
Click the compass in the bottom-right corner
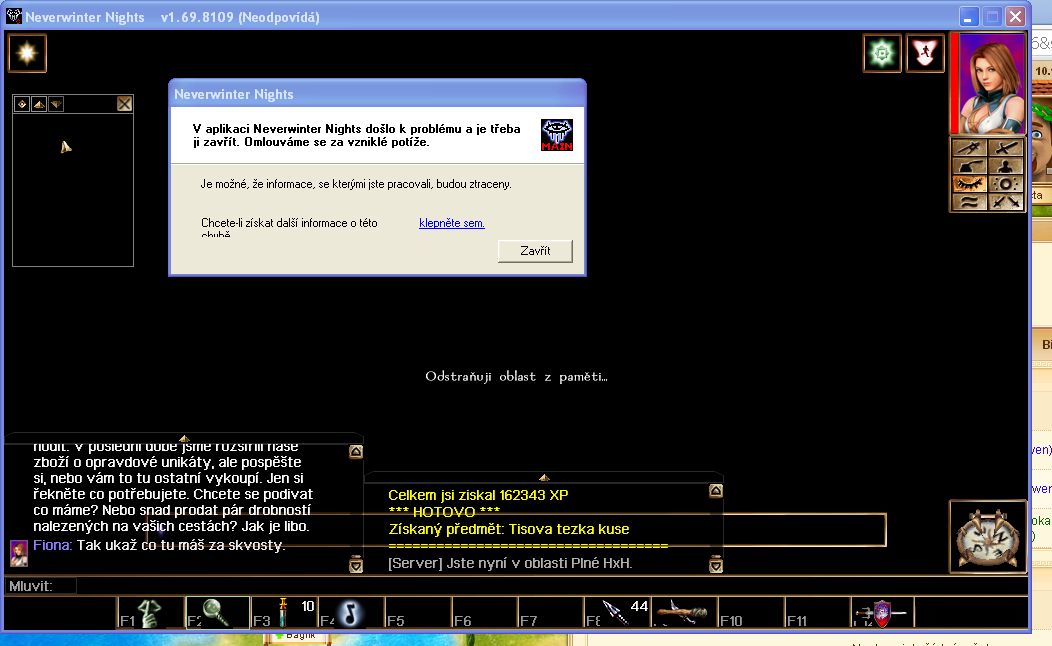[x=988, y=537]
